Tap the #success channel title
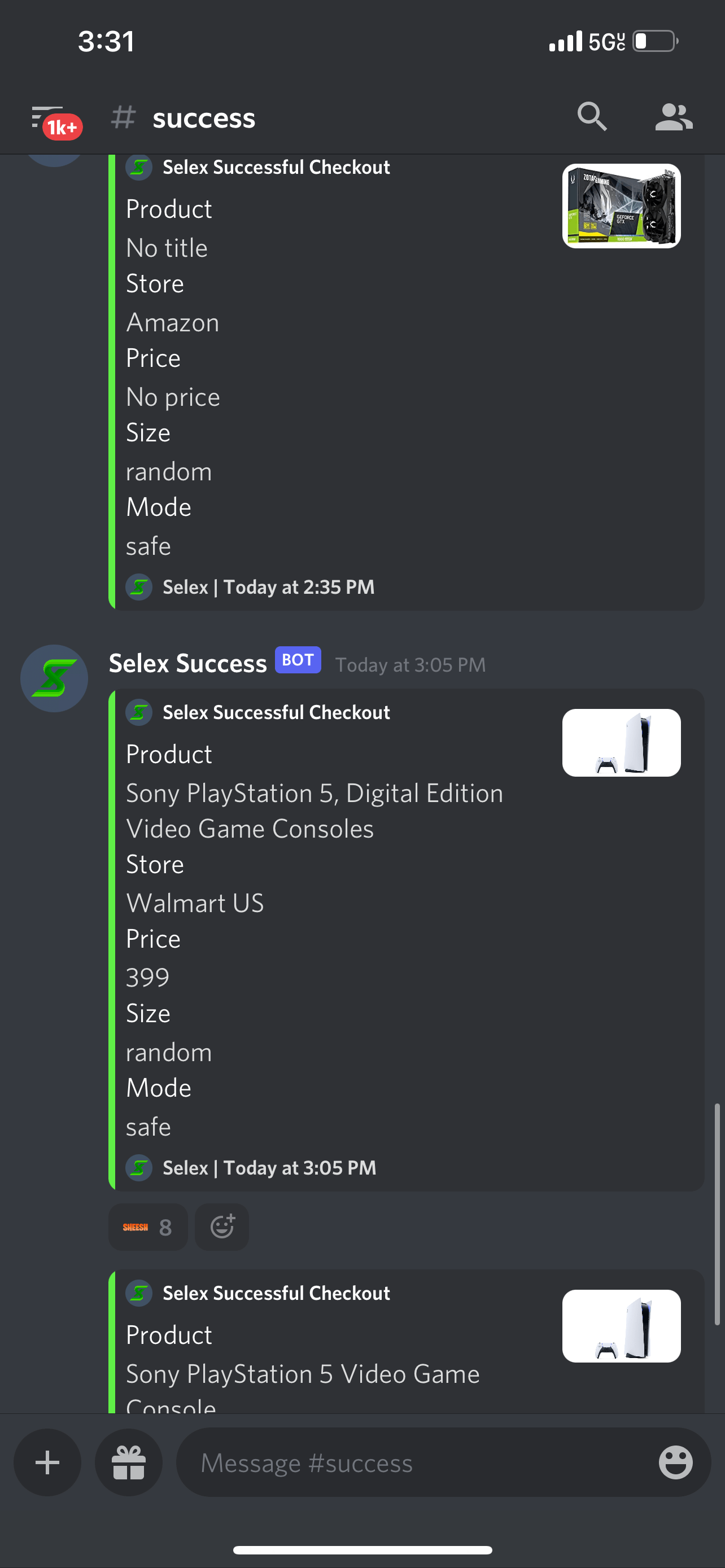The width and height of the screenshot is (725, 1568). click(x=203, y=117)
